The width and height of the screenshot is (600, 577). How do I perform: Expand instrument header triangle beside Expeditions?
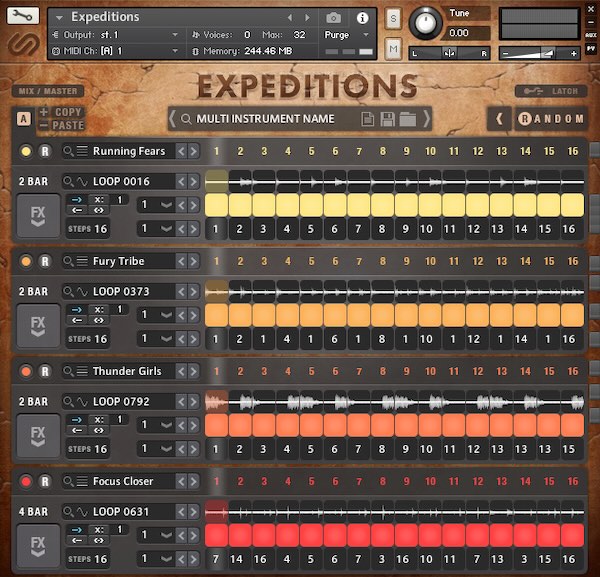59,18
